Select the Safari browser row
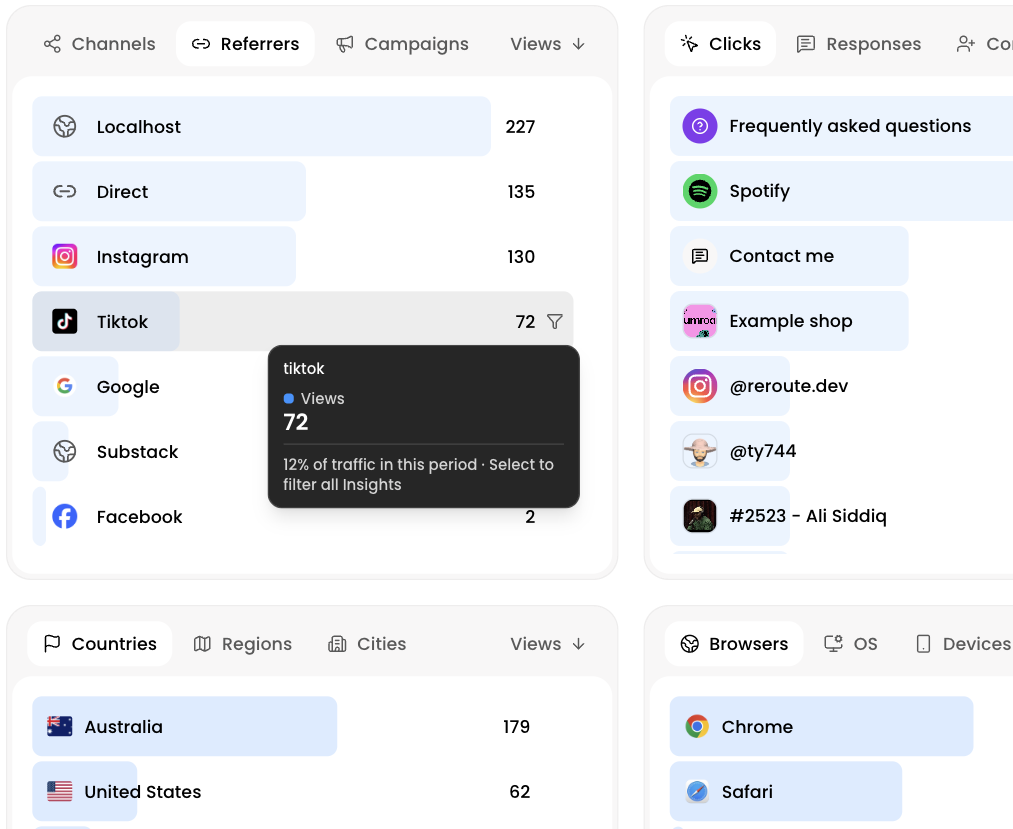Screen dimensions: 1013x829 coord(841,792)
